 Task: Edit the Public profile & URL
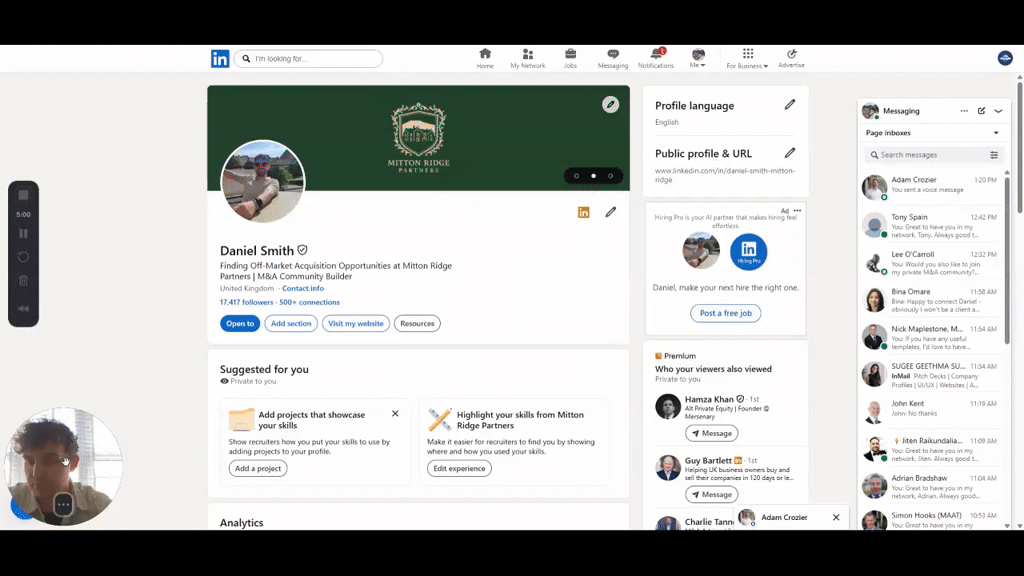click(x=790, y=153)
